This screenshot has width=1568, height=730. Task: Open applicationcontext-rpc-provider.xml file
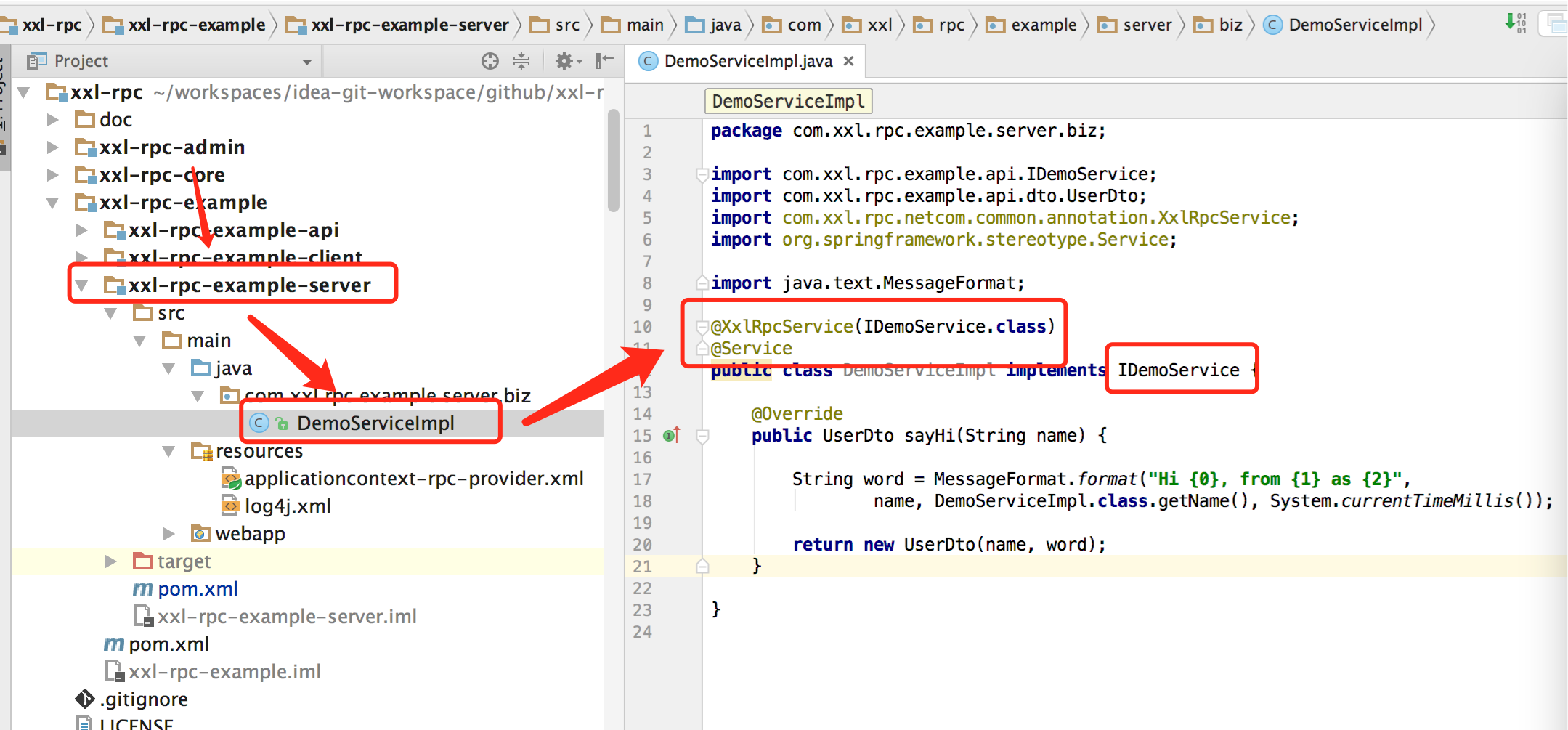[414, 479]
